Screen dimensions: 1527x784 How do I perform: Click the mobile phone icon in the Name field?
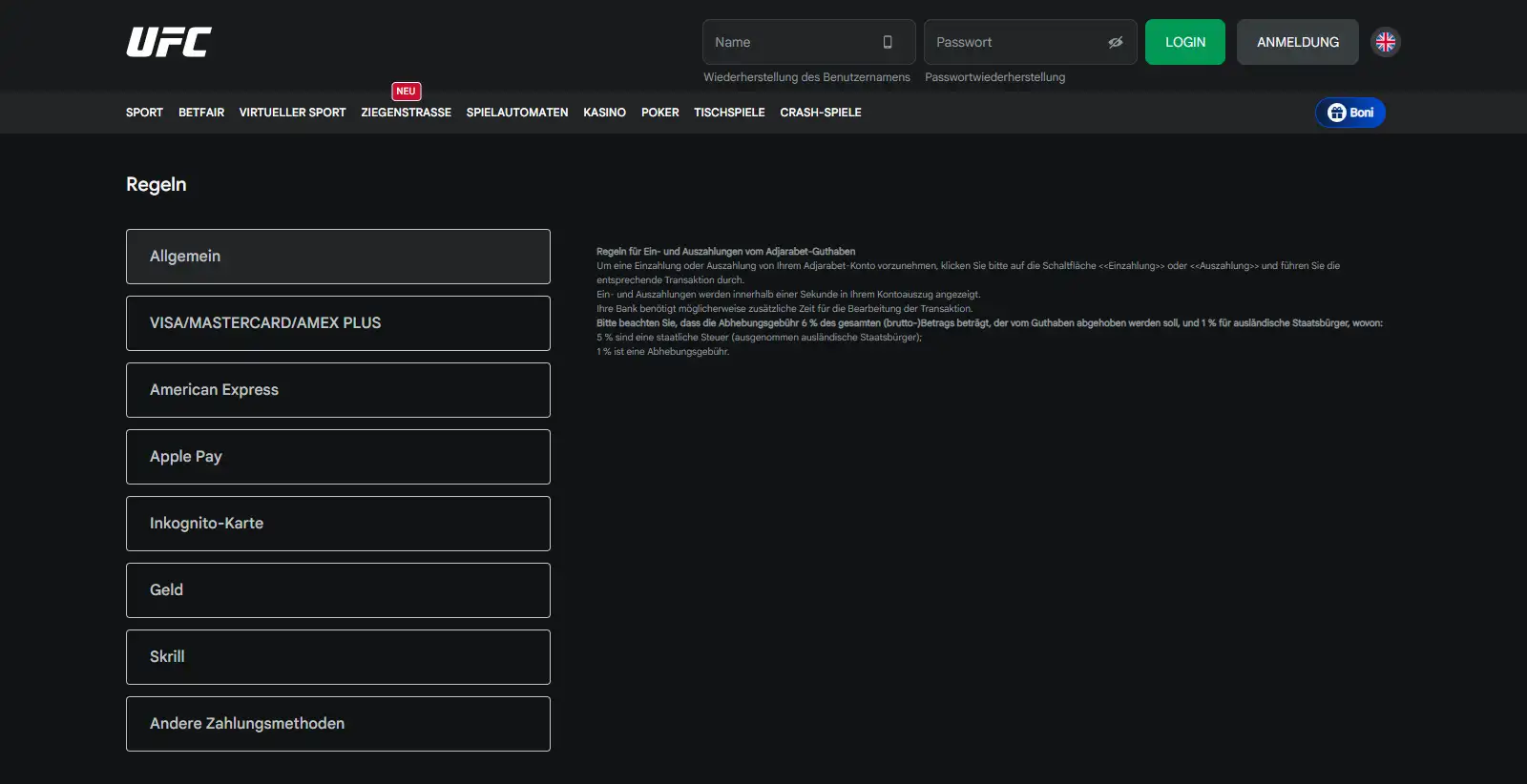(x=888, y=42)
